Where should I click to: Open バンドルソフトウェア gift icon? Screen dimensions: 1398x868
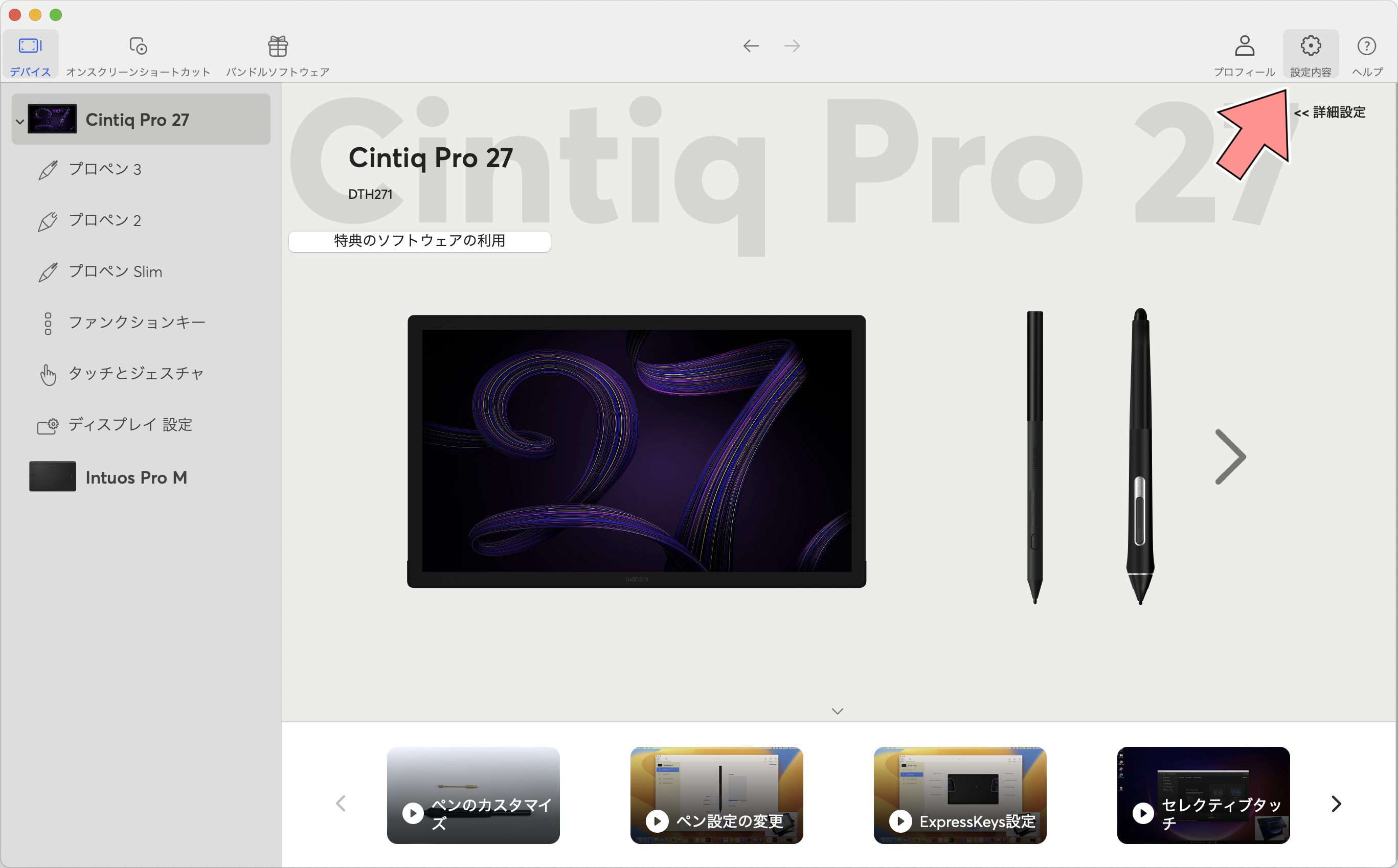tap(278, 46)
